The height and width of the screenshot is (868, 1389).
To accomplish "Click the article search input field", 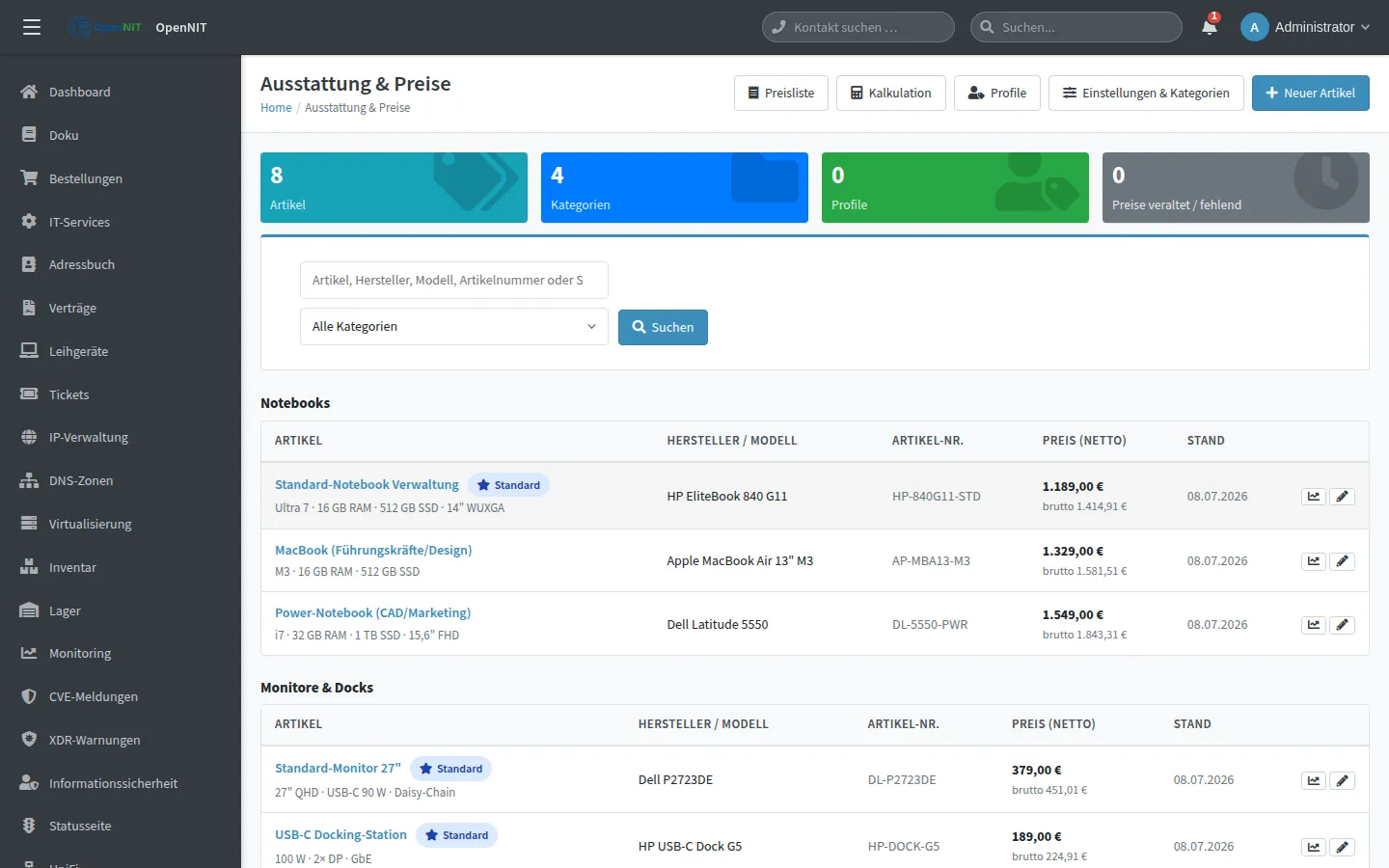I will [454, 280].
